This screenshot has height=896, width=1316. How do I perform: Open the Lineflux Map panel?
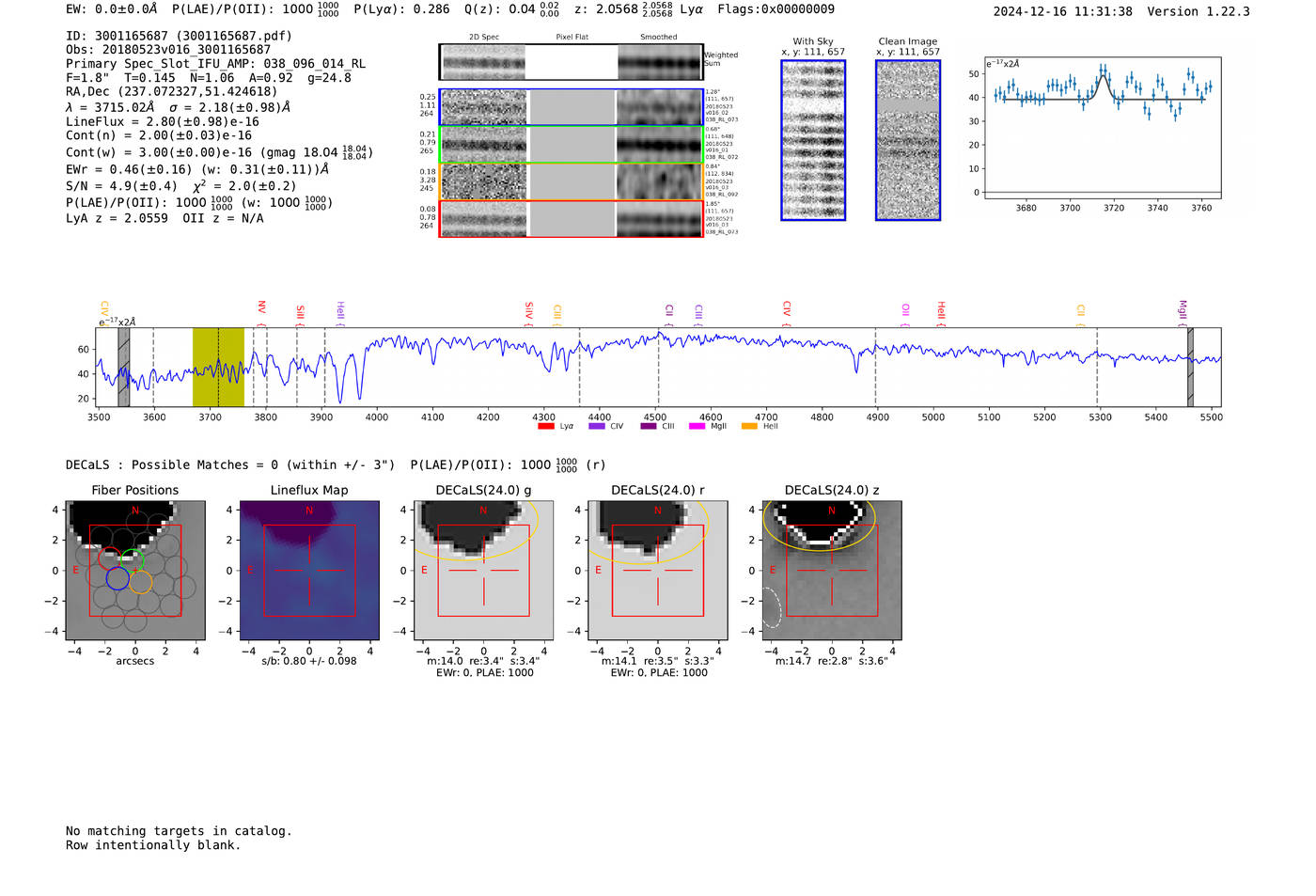pos(309,571)
